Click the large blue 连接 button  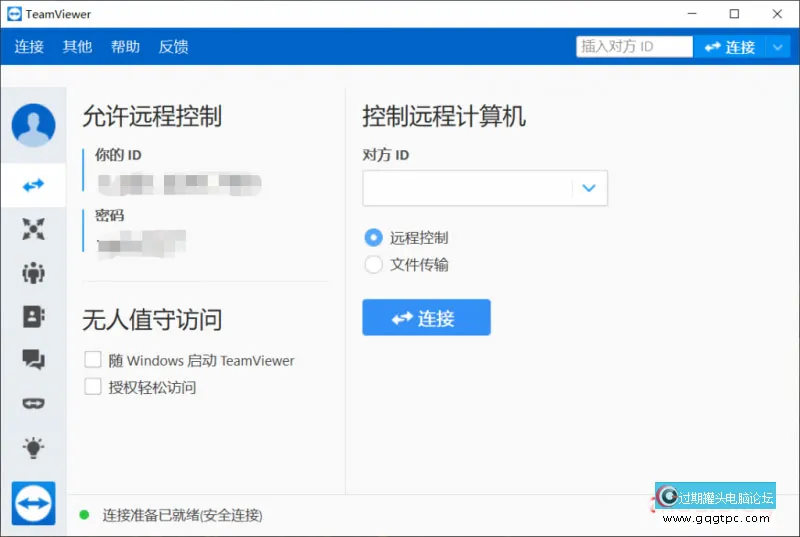(427, 317)
